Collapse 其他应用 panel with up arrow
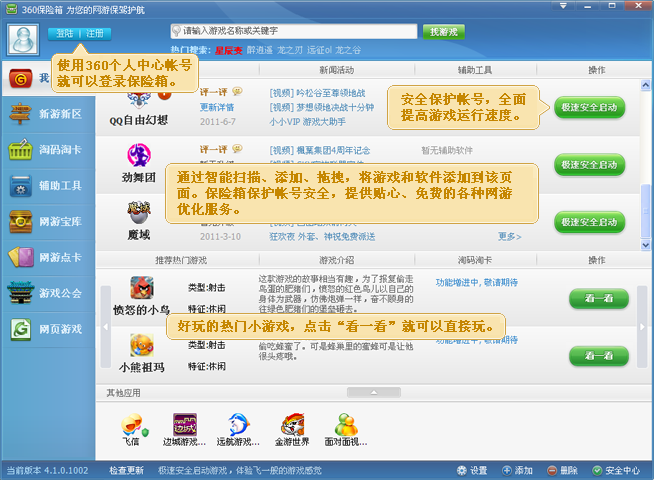This screenshot has height=480, width=654. point(374,392)
